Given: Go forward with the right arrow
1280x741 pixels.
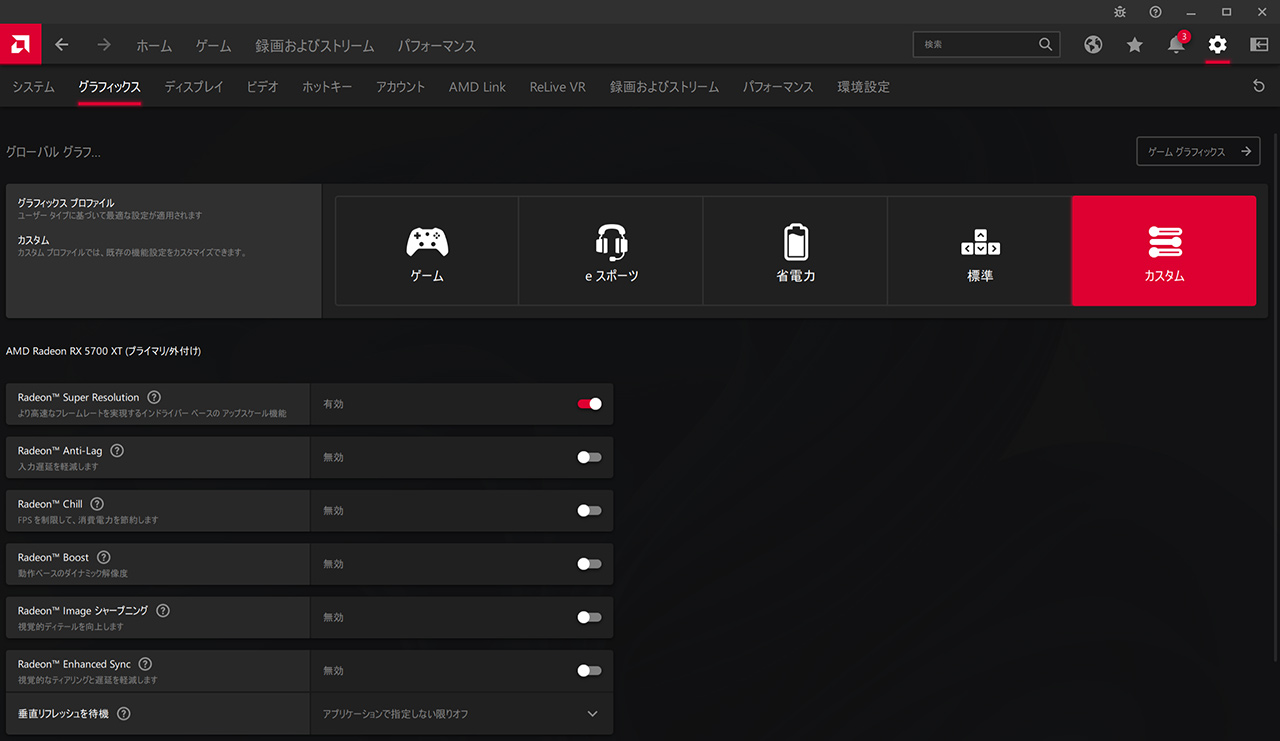Looking at the screenshot, I should tap(104, 45).
